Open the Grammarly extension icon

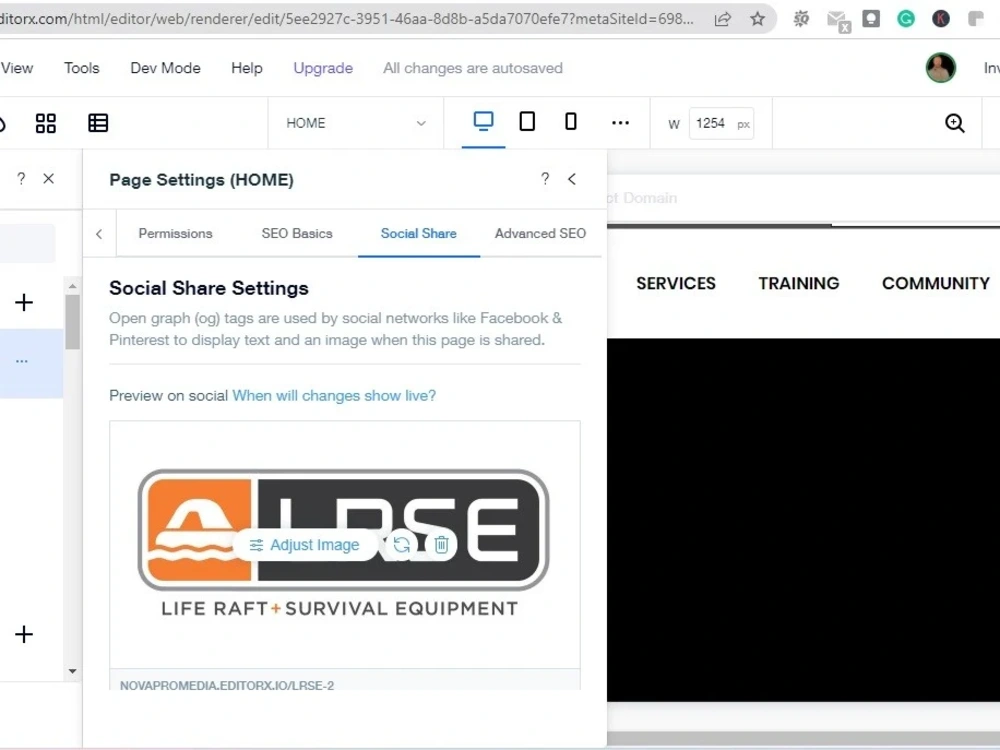pyautogui.click(x=906, y=19)
